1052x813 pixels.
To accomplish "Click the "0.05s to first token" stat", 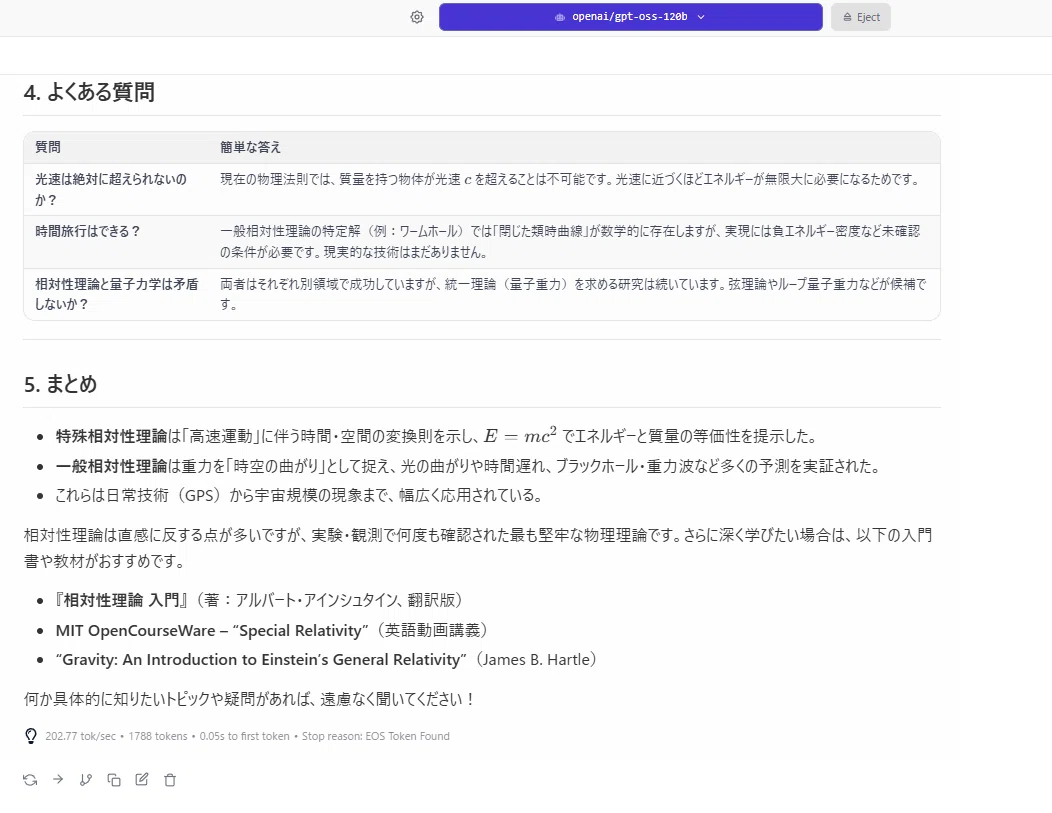I will (x=244, y=736).
